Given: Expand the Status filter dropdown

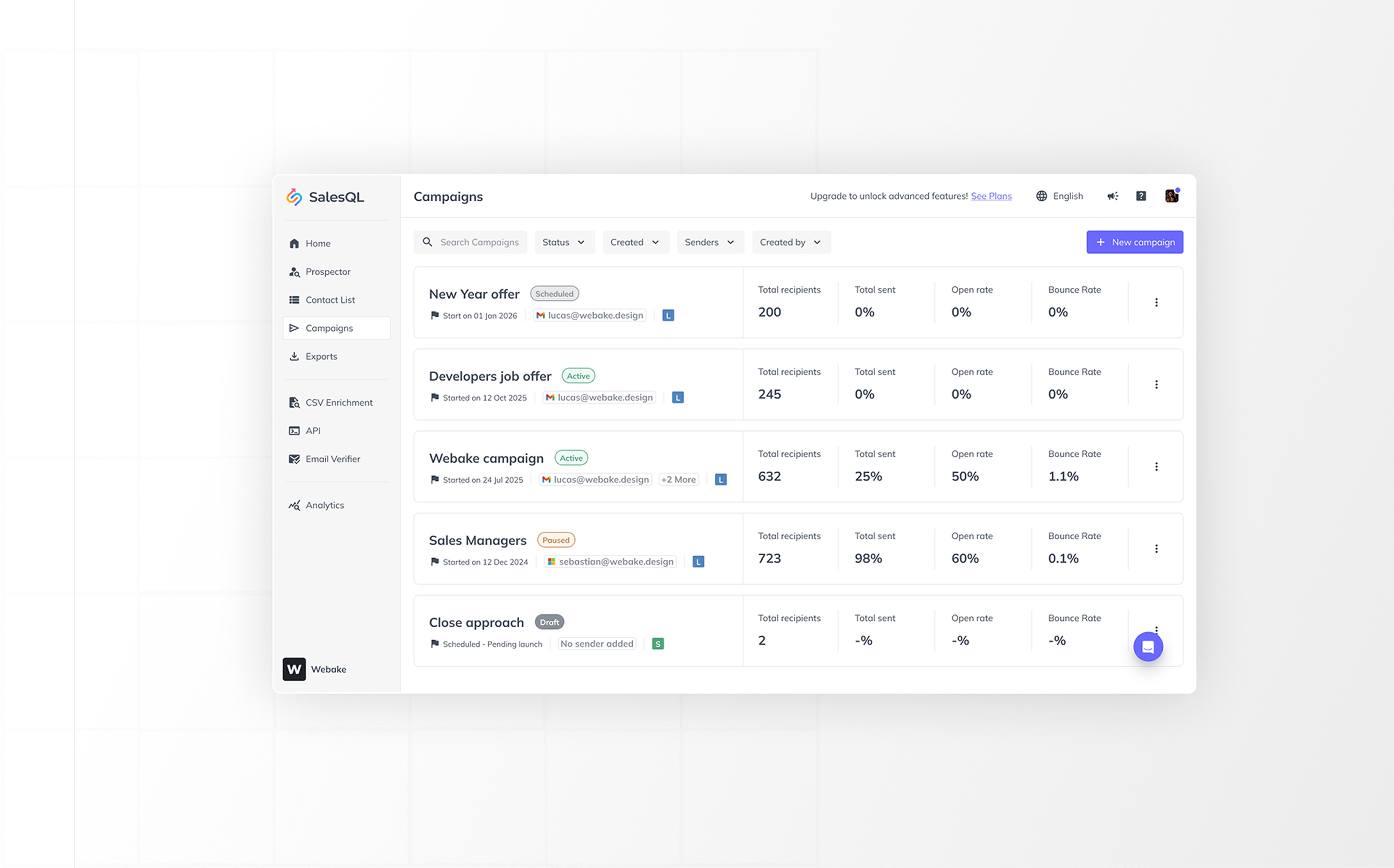Looking at the screenshot, I should pos(565,242).
